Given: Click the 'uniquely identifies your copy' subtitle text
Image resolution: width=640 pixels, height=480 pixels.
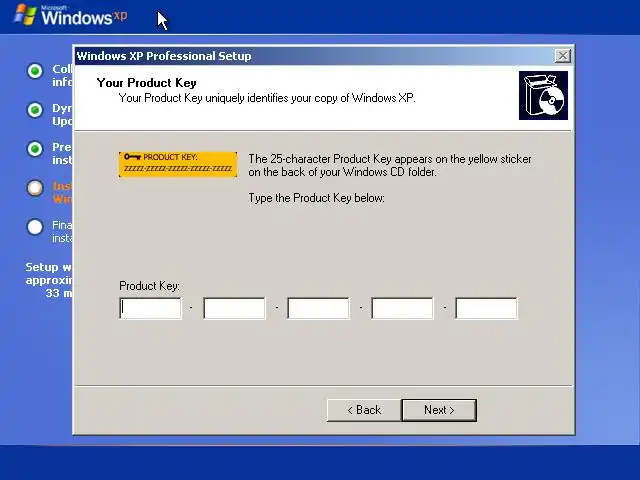Looking at the screenshot, I should pyautogui.click(x=267, y=98).
